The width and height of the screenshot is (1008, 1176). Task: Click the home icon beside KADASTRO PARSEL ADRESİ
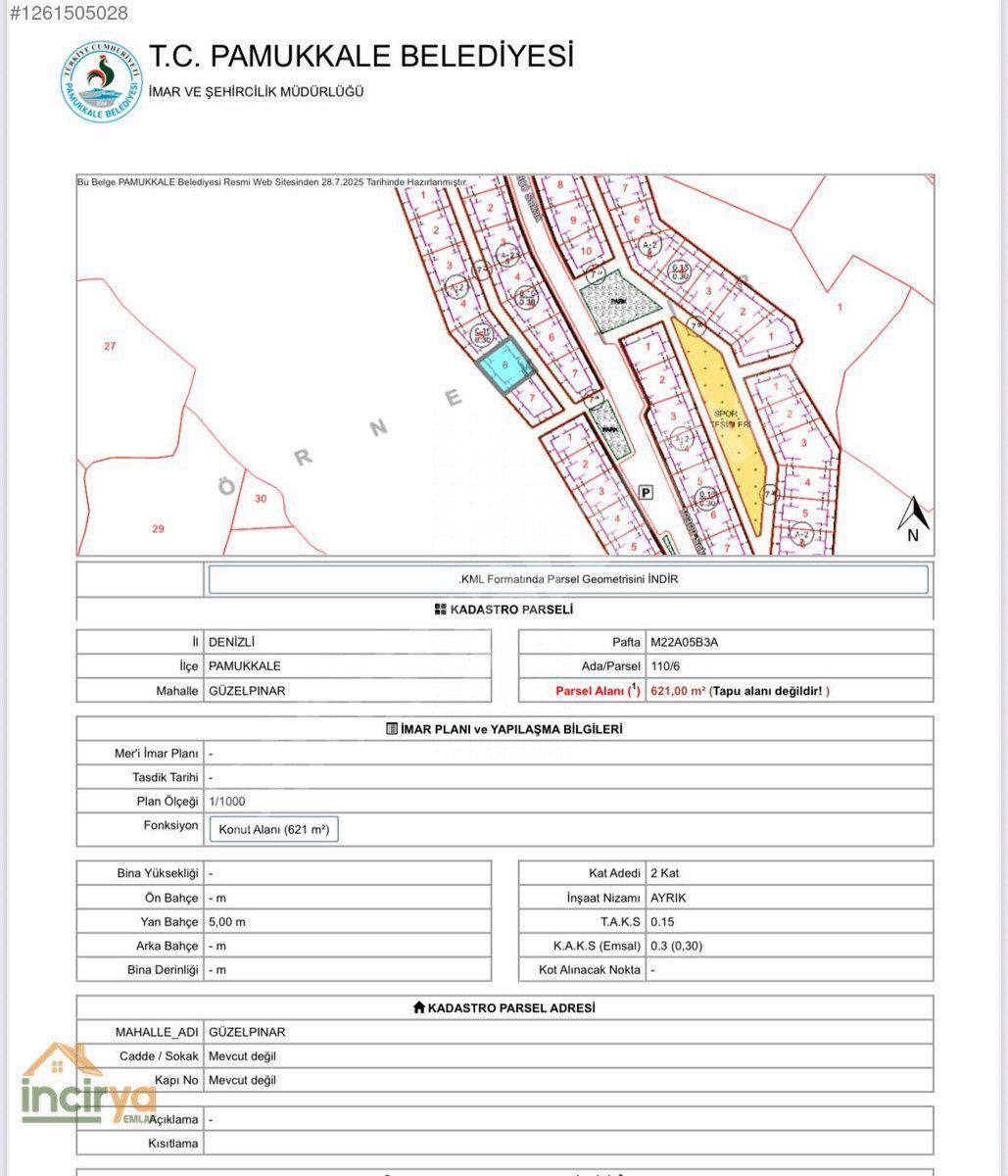coord(418,1007)
